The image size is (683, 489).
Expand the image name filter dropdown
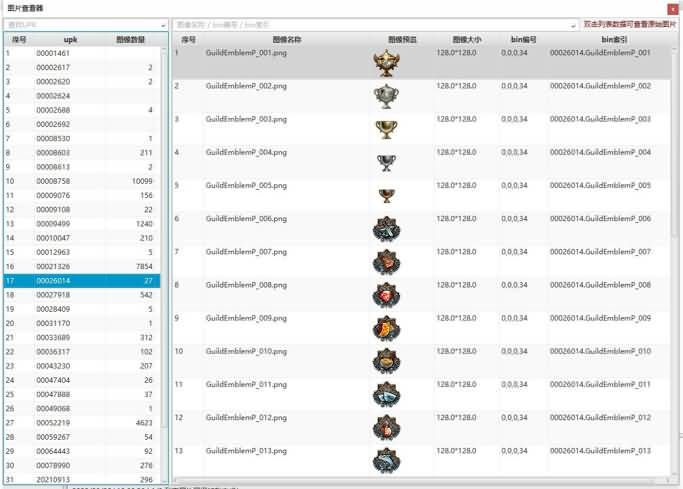573,24
